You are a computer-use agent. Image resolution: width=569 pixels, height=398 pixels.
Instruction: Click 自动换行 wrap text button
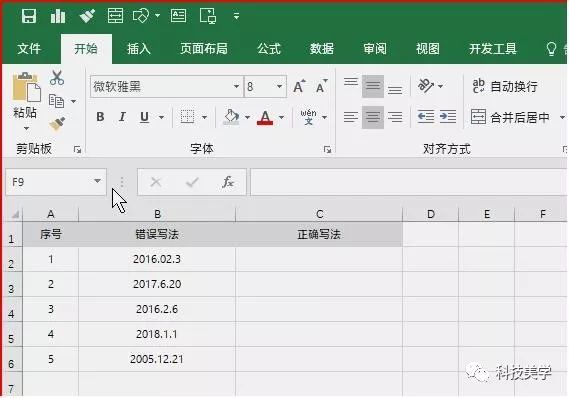point(505,86)
